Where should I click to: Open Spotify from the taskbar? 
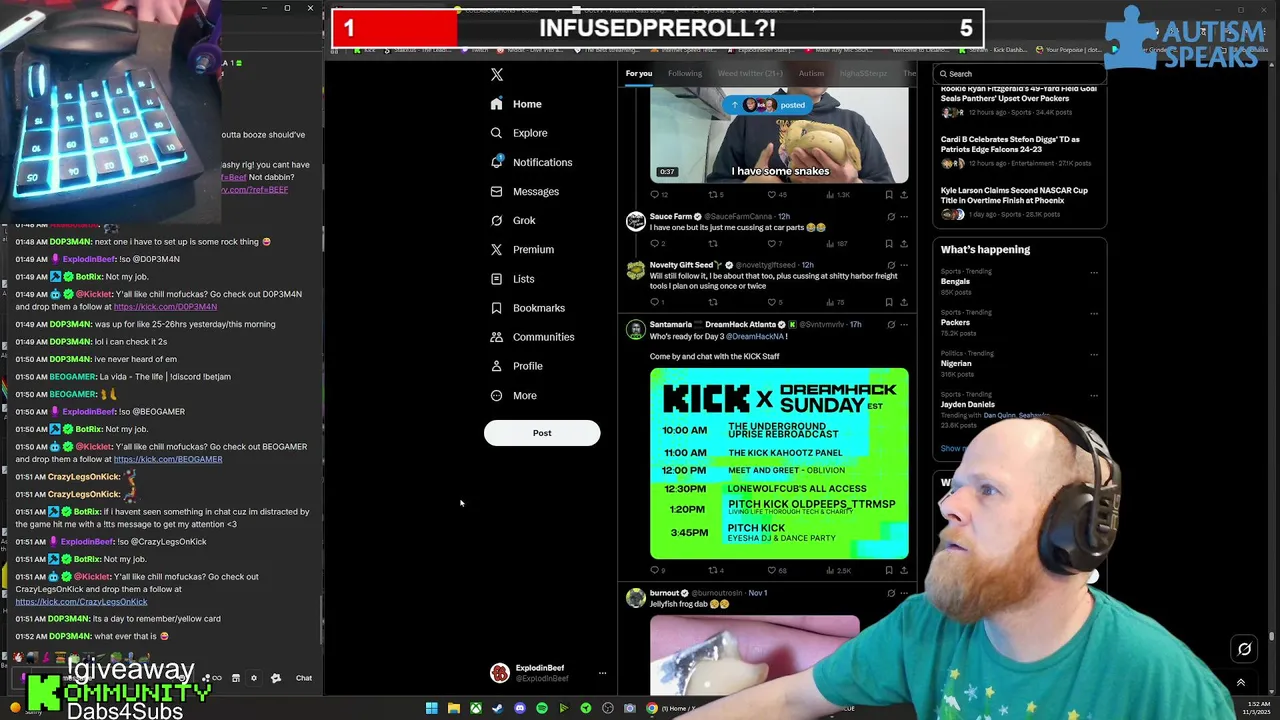pos(542,708)
